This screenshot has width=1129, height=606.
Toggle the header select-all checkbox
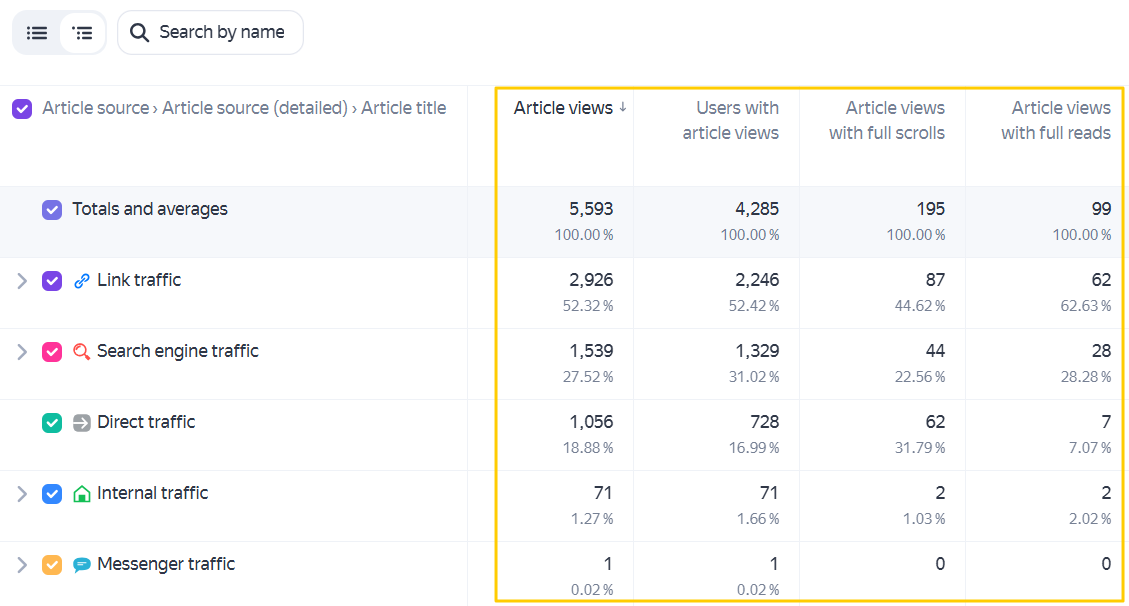(22, 109)
